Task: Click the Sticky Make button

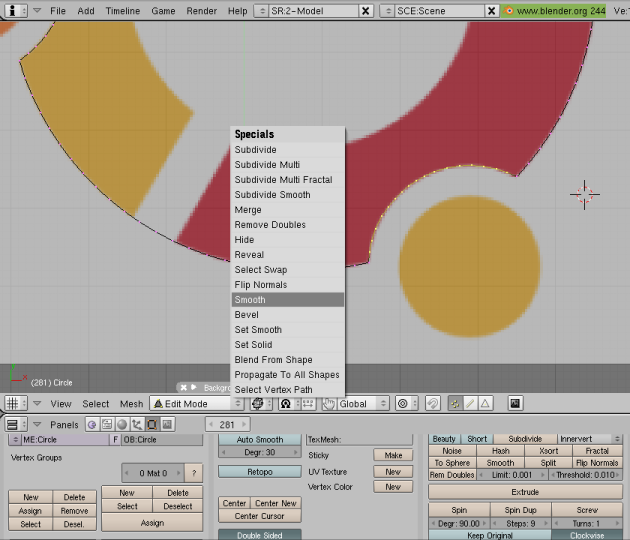Action: [393, 455]
